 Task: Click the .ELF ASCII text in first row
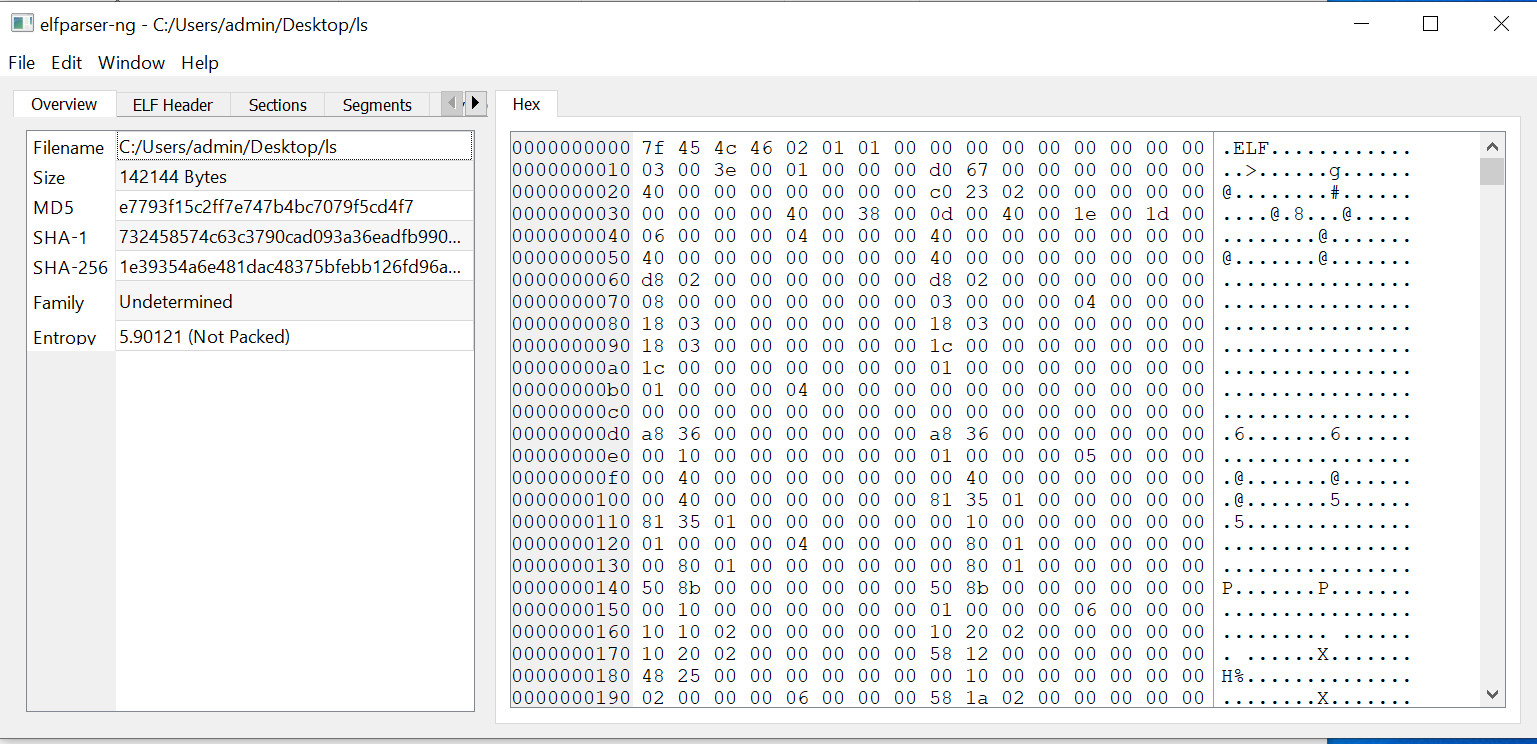click(x=1246, y=149)
